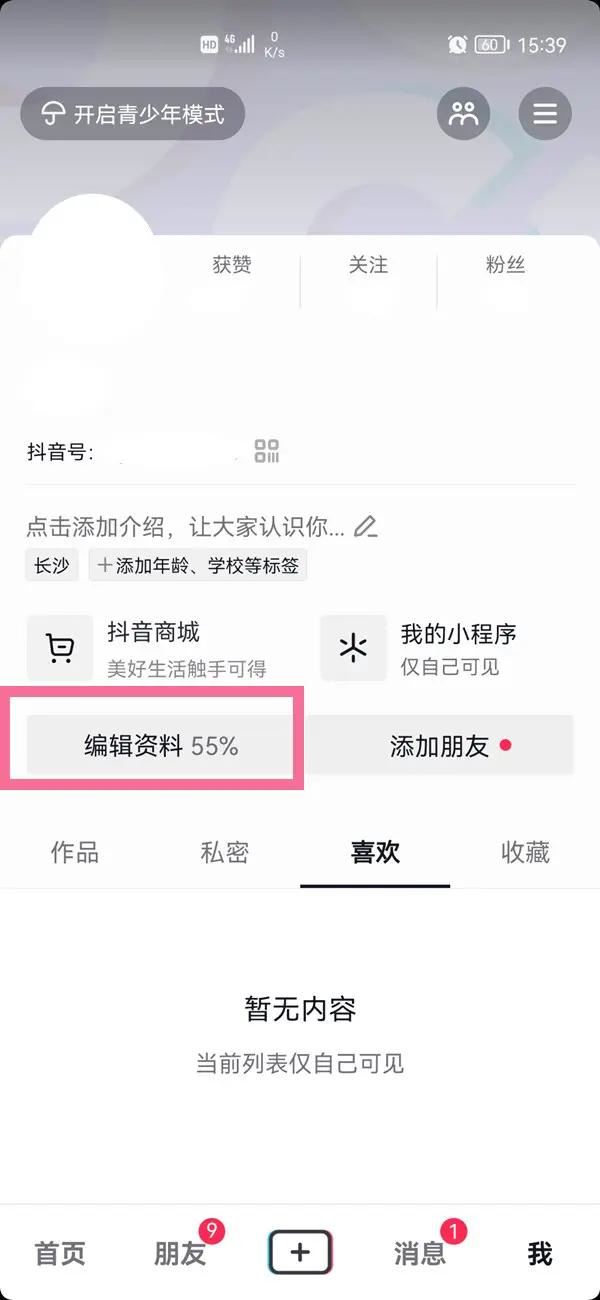Open 朋友 friends tab with badge 9
This screenshot has height=1300, width=600.
click(178, 1253)
